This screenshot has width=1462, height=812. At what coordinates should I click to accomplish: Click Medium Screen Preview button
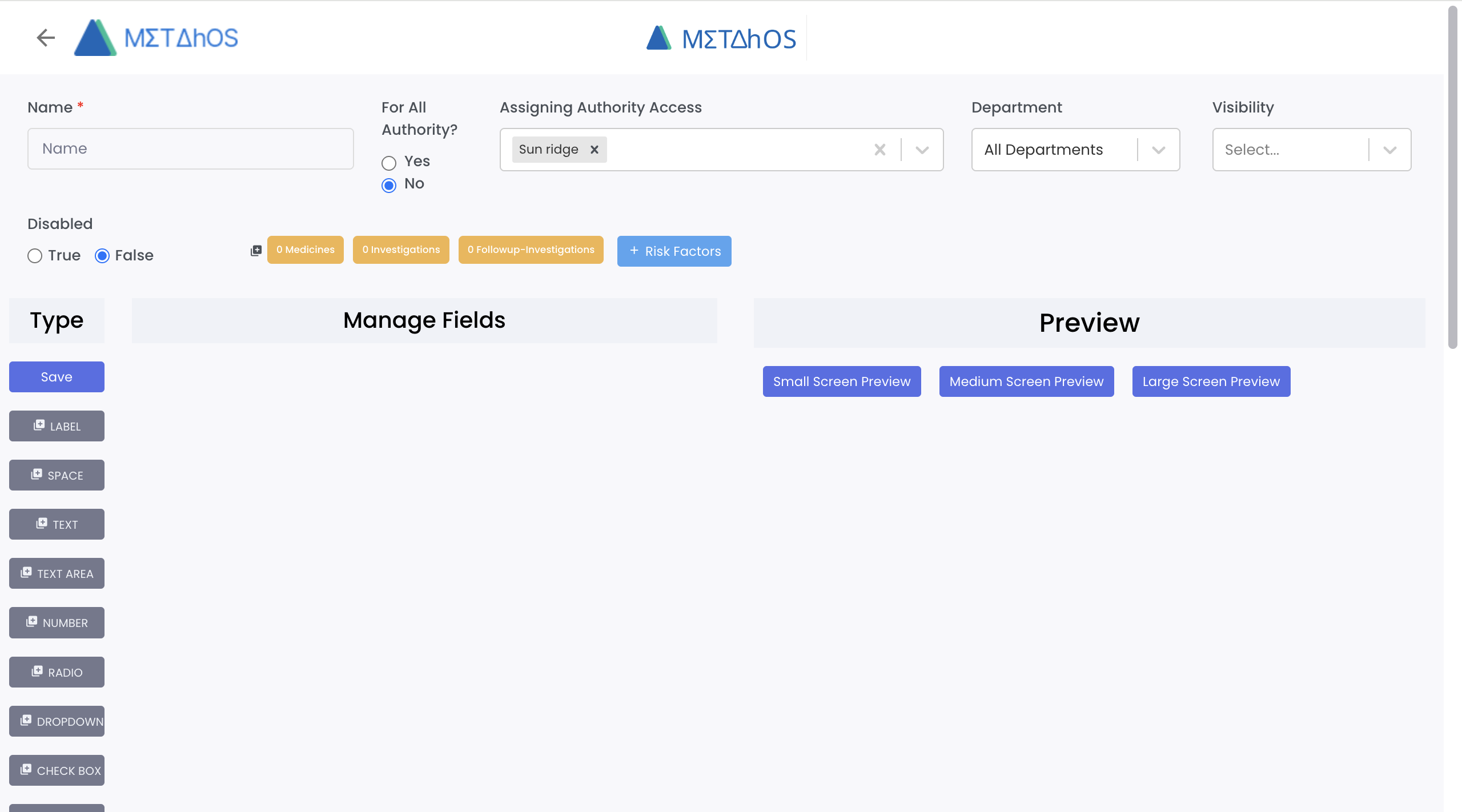[1026, 381]
